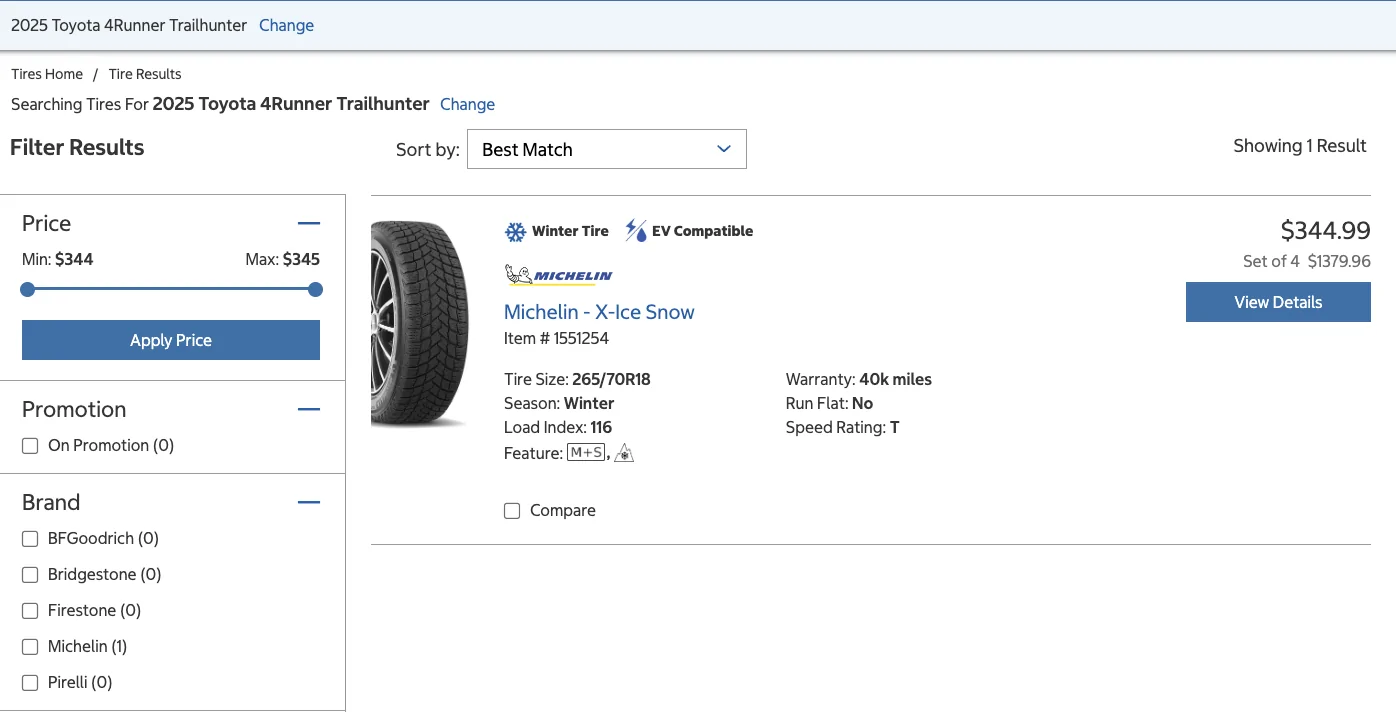Navigate to Tires Home breadcrumb
The height and width of the screenshot is (712, 1396).
pos(46,73)
